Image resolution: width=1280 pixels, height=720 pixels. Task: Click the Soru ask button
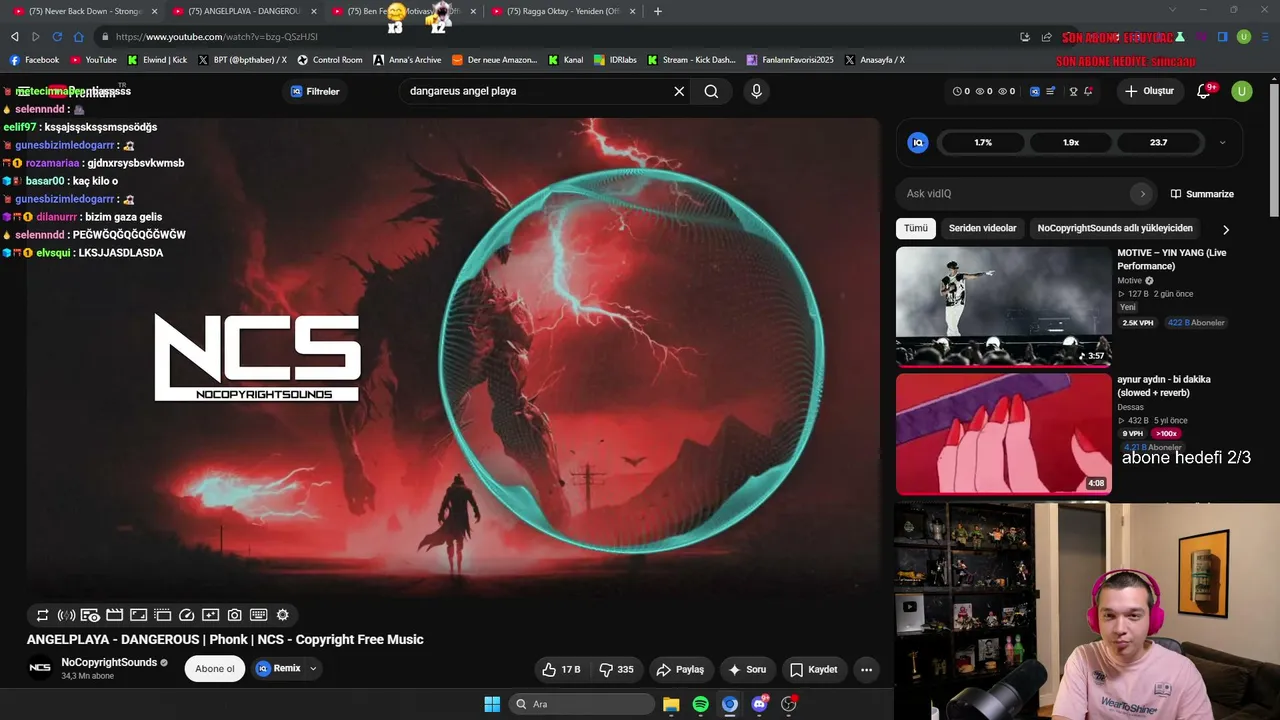748,669
